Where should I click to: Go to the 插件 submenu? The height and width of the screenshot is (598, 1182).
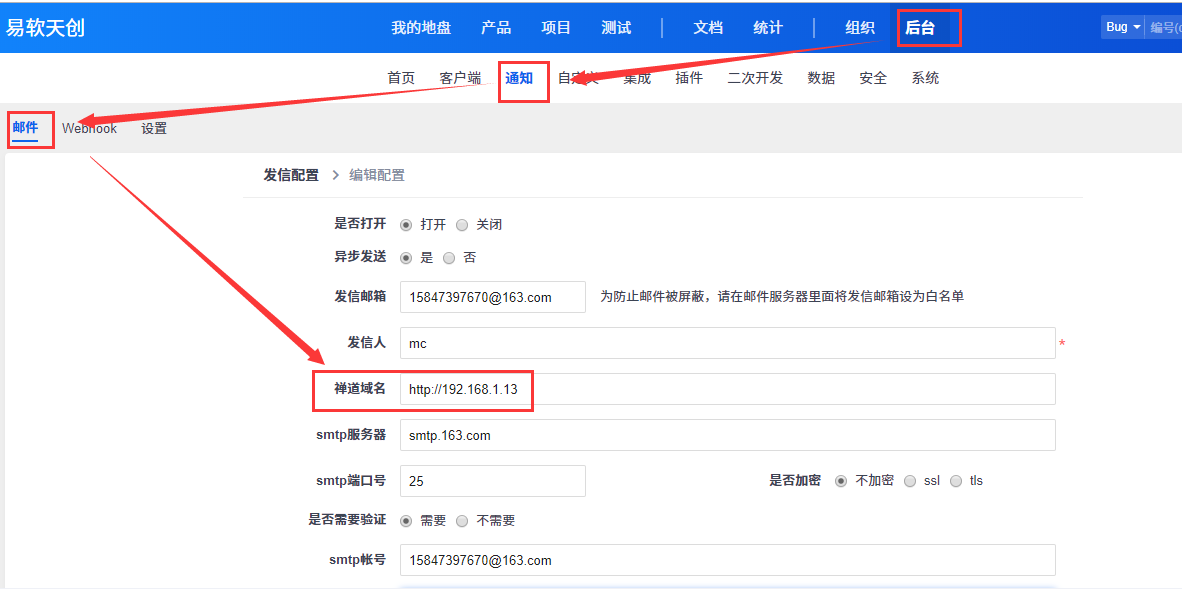689,78
